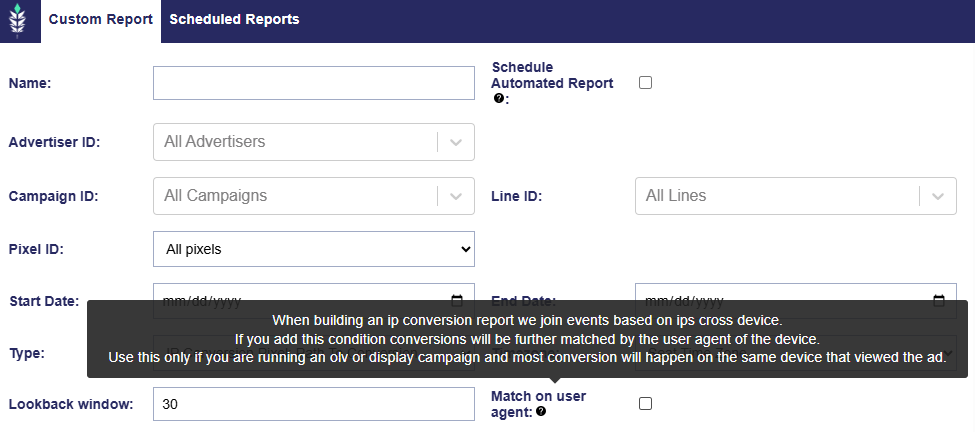Screen dimensions: 975x432
Task: Click the leaf logo icon
Action: [19, 20]
